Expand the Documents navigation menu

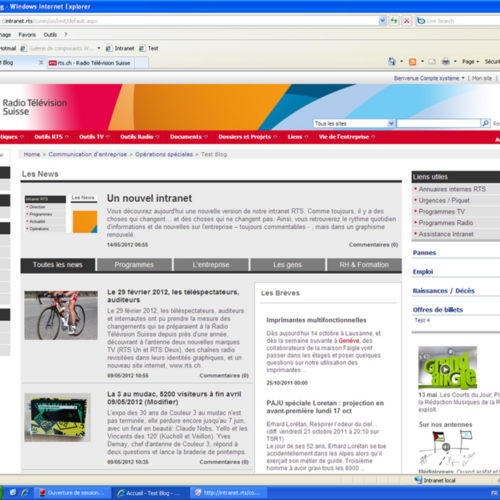tap(189, 137)
